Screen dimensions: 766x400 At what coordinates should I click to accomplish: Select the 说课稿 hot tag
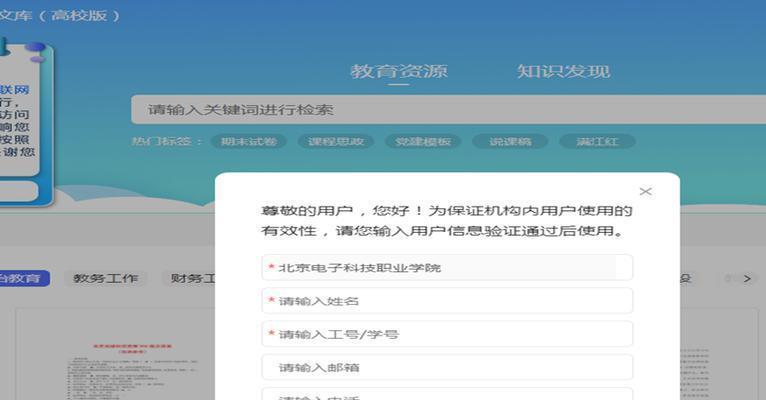pyautogui.click(x=510, y=142)
